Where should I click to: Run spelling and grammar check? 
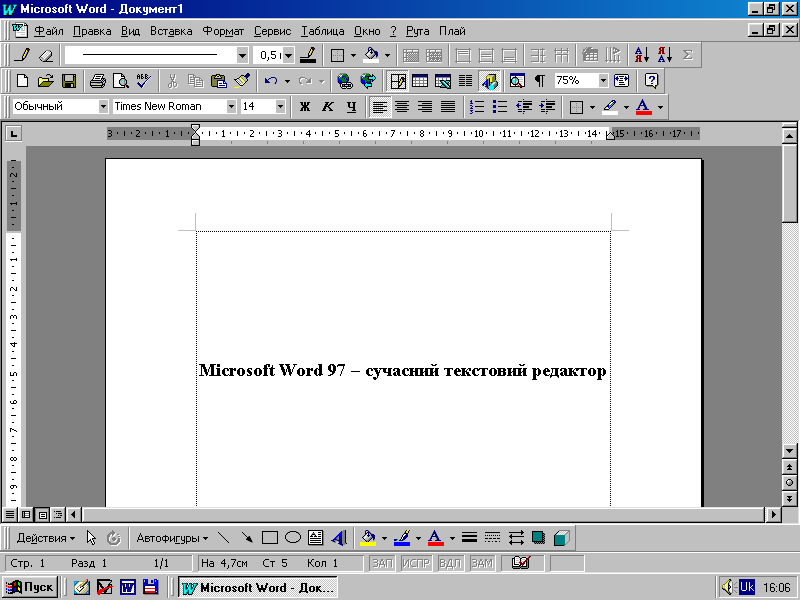tap(144, 81)
